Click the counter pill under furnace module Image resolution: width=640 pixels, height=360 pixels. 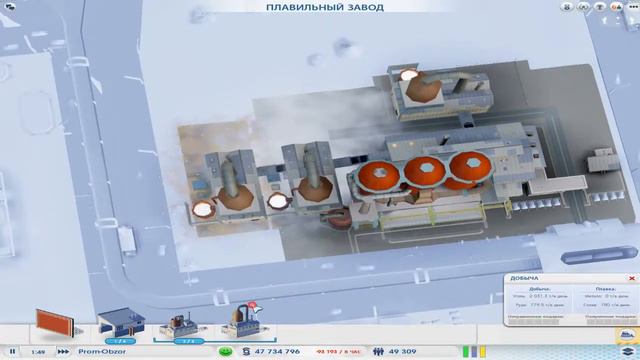tap(189, 341)
